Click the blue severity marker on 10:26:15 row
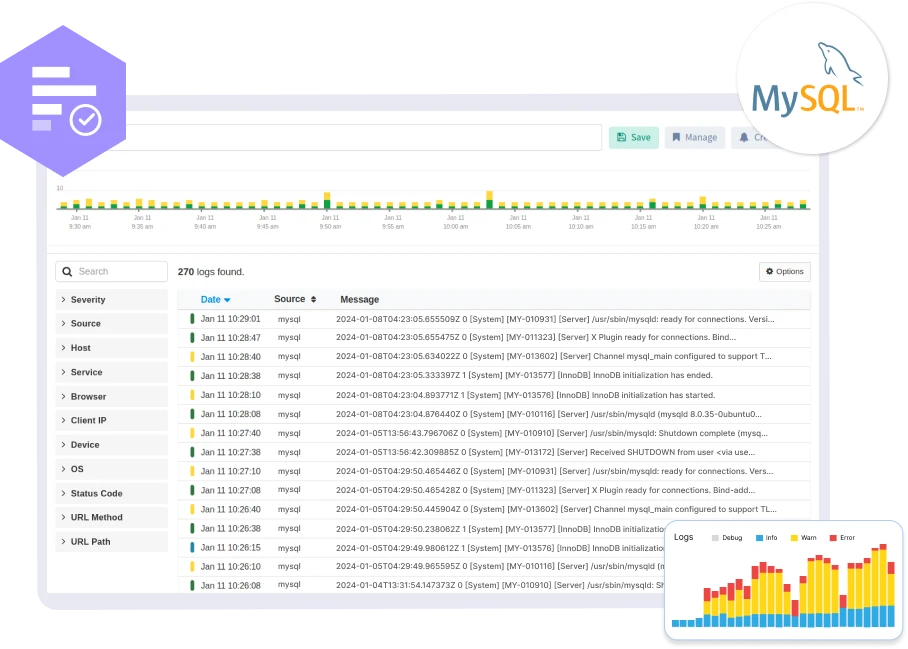Screen dimensions: 908x649 point(192,547)
